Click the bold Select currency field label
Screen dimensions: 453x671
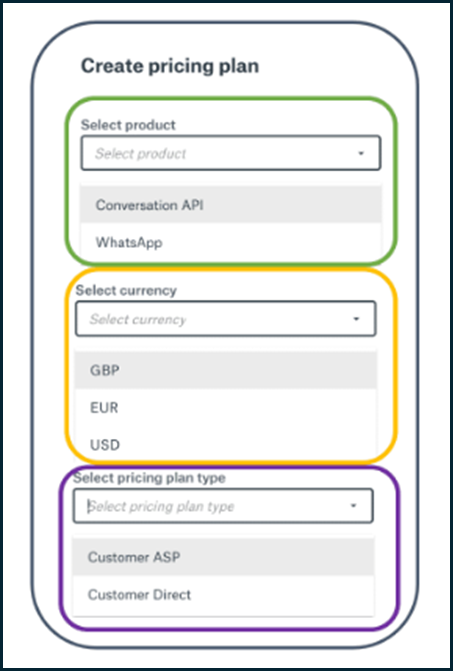pyautogui.click(x=126, y=291)
